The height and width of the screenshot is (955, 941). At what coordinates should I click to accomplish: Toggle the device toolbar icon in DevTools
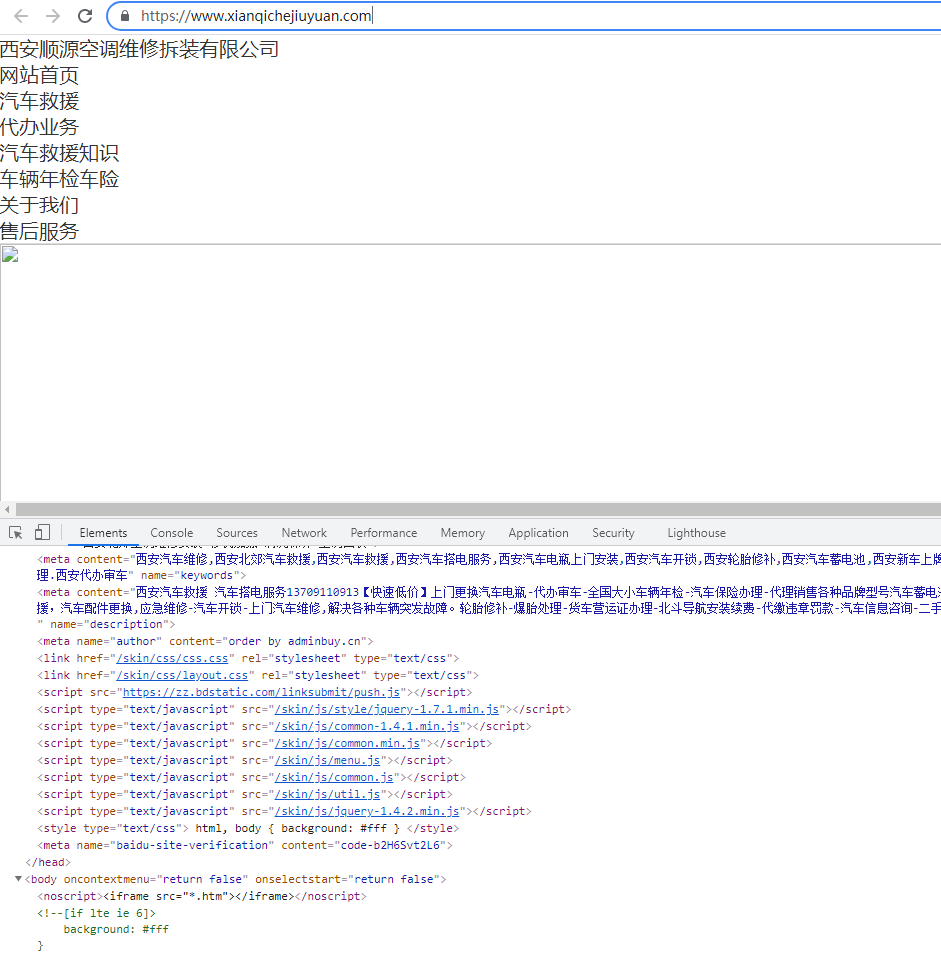(42, 532)
